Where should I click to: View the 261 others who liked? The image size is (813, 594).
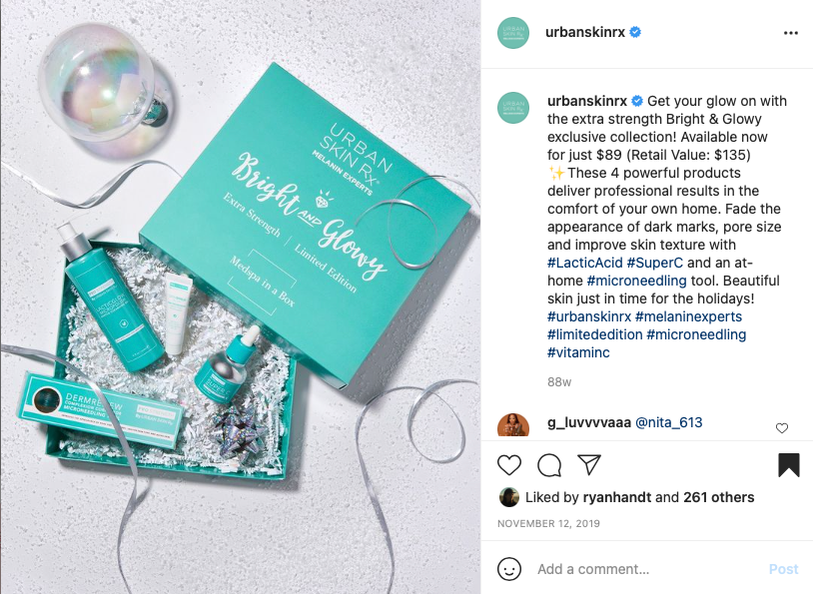coord(719,497)
